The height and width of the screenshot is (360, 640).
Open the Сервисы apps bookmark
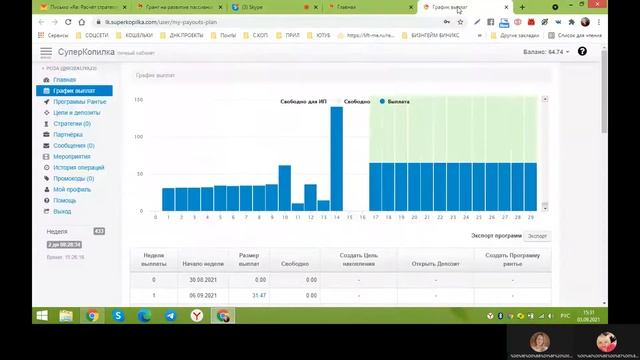coord(53,36)
